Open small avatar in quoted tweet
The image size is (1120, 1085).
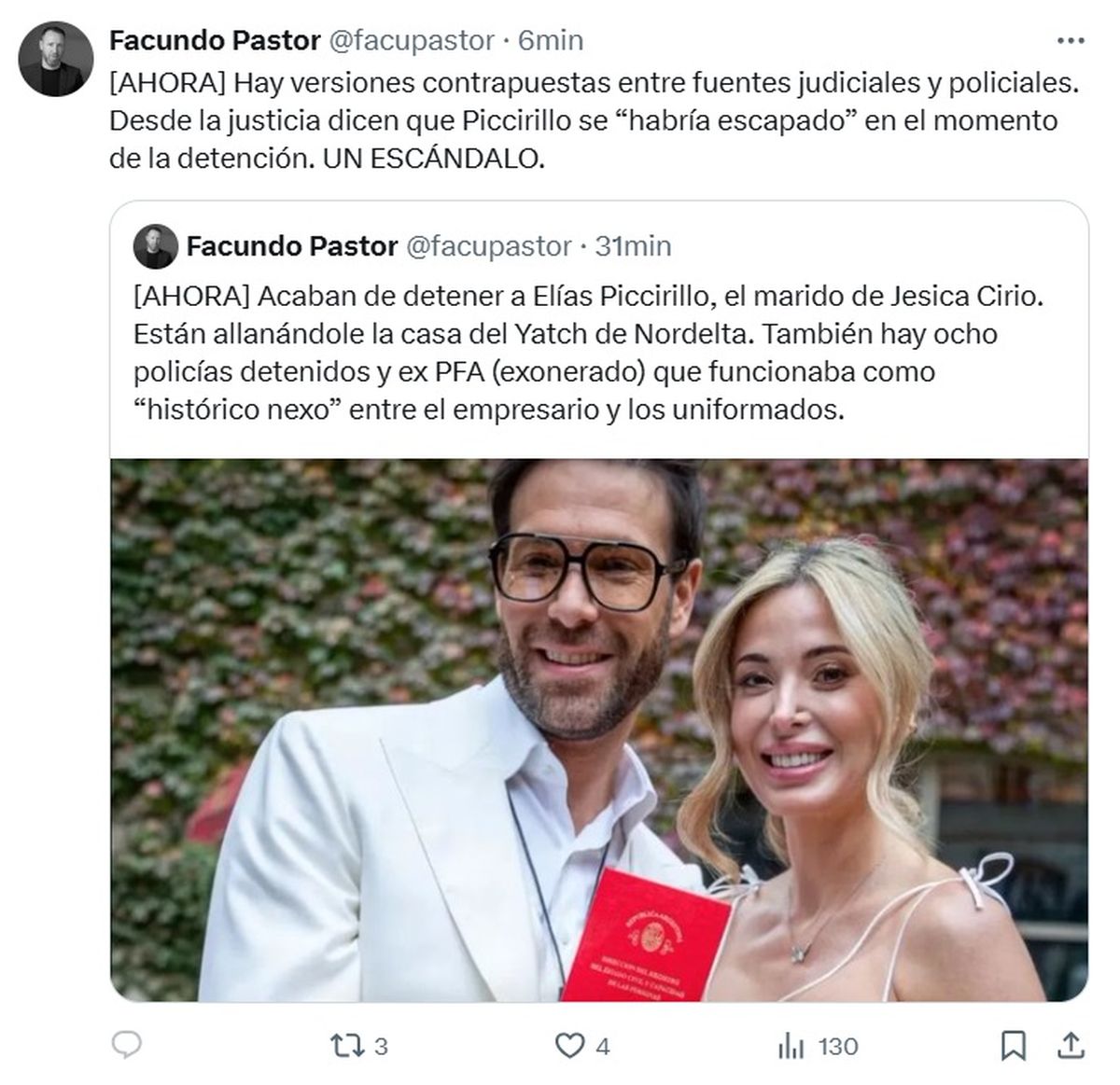154,246
